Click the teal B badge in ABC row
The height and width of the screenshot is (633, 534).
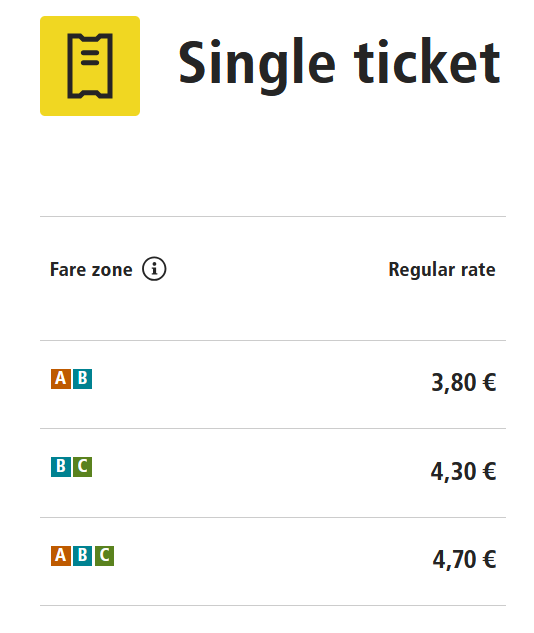[82, 555]
